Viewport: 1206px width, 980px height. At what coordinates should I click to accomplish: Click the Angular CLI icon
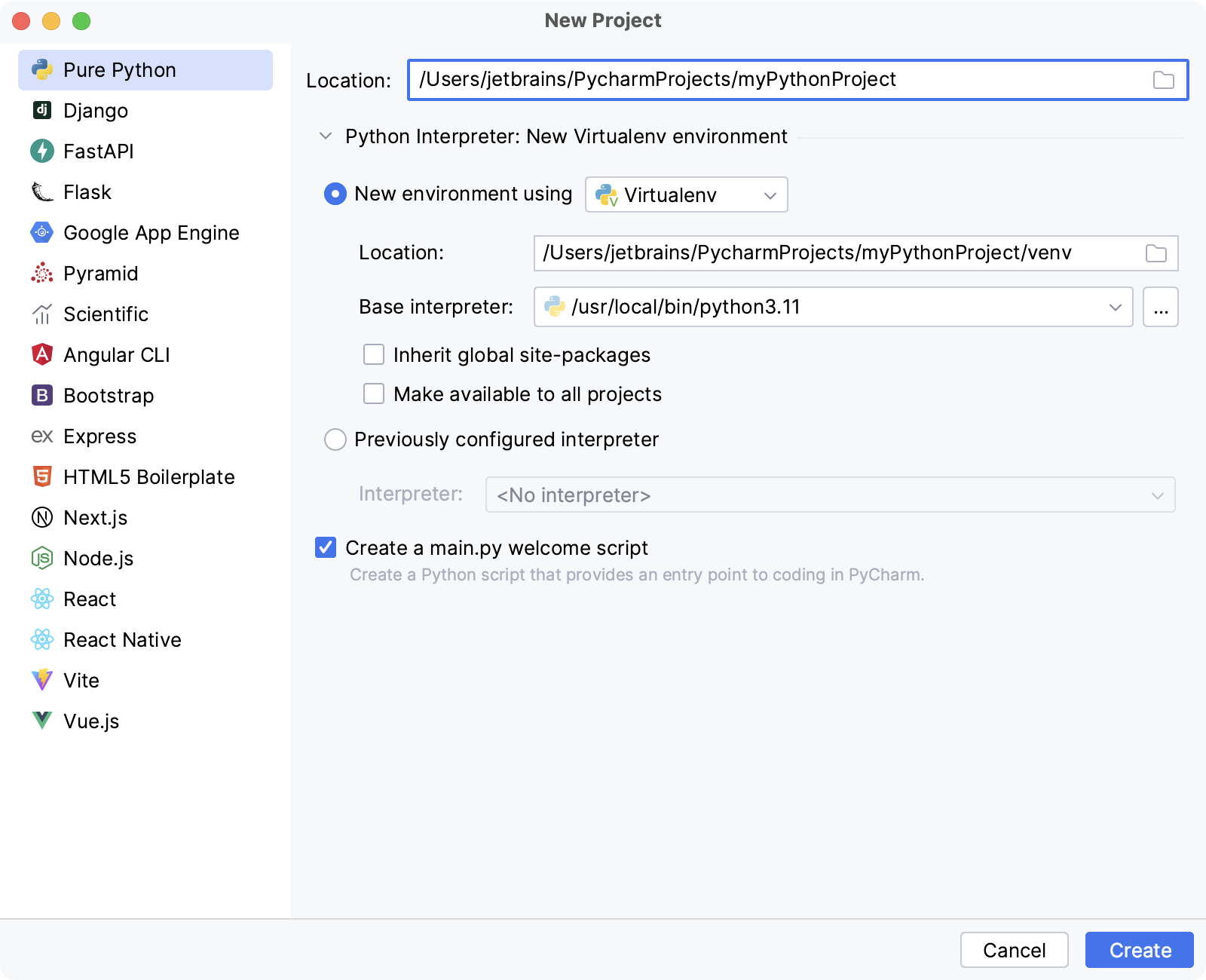[42, 355]
